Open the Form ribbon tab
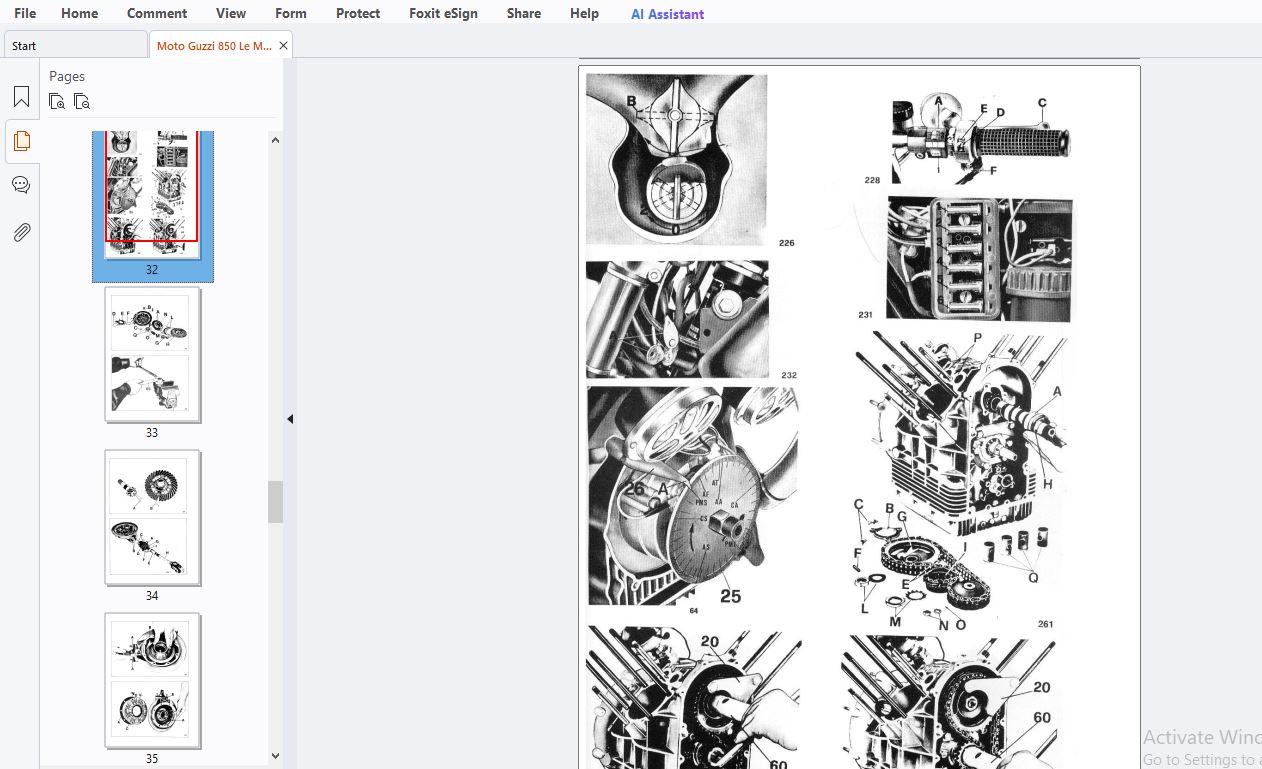Viewport: 1262px width, 769px height. tap(291, 13)
